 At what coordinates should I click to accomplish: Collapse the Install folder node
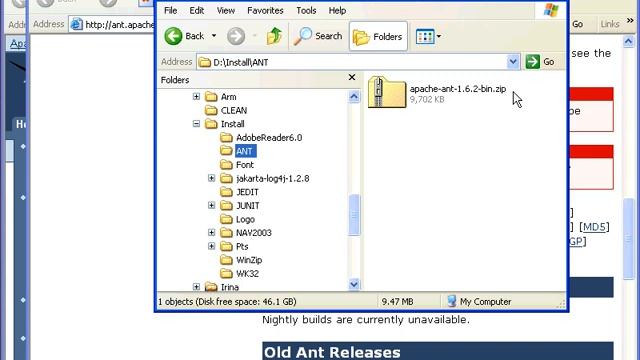196,124
